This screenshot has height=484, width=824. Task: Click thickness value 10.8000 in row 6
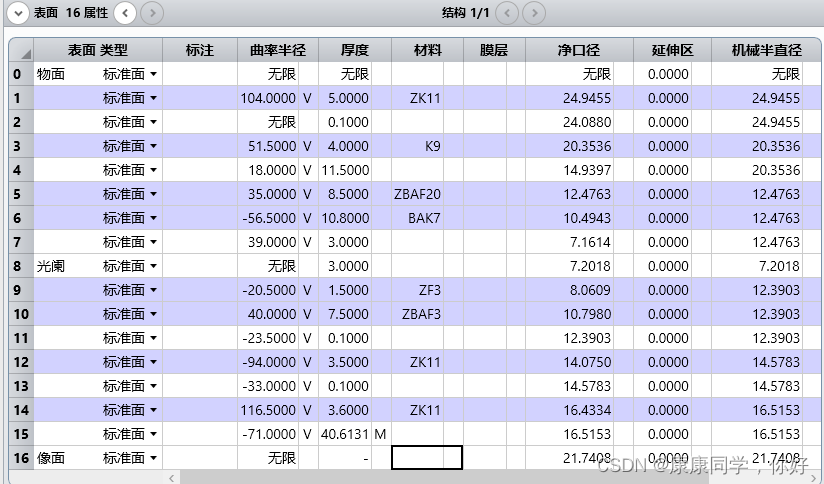point(345,218)
